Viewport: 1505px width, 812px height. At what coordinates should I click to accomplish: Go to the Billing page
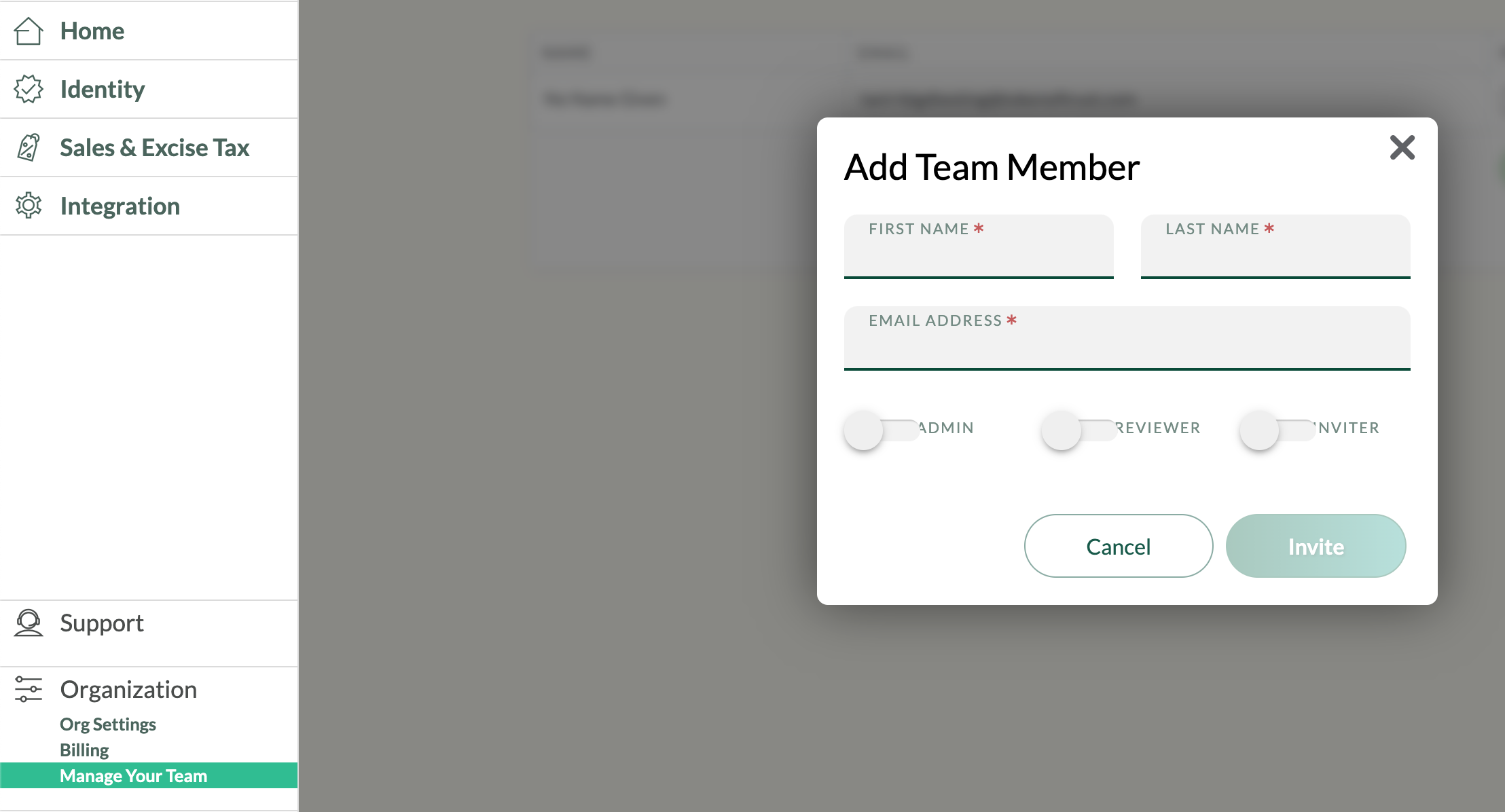[84, 750]
